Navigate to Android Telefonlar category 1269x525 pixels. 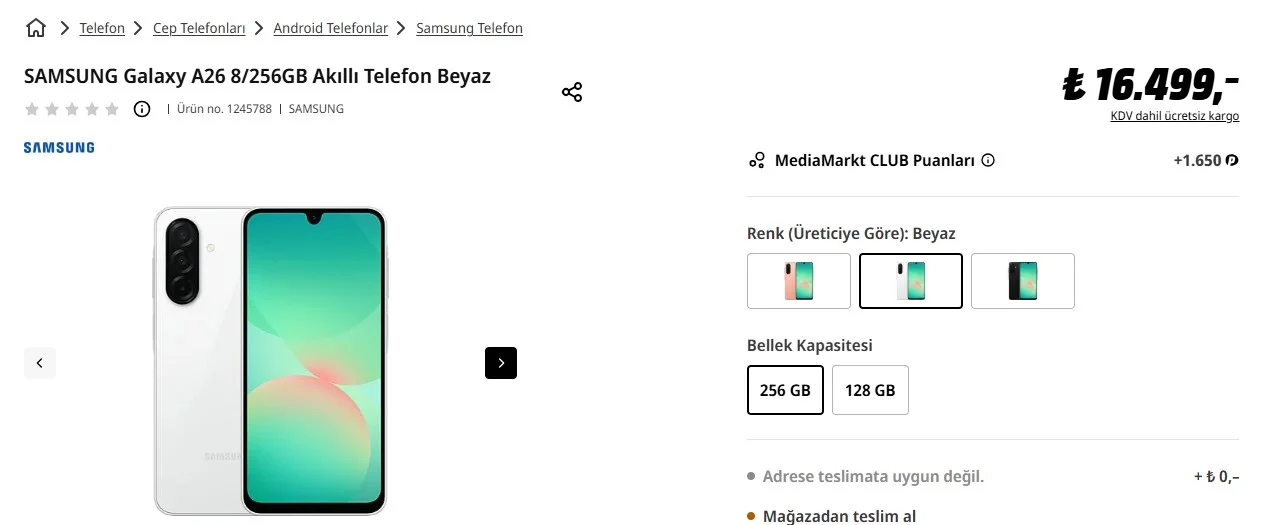330,28
